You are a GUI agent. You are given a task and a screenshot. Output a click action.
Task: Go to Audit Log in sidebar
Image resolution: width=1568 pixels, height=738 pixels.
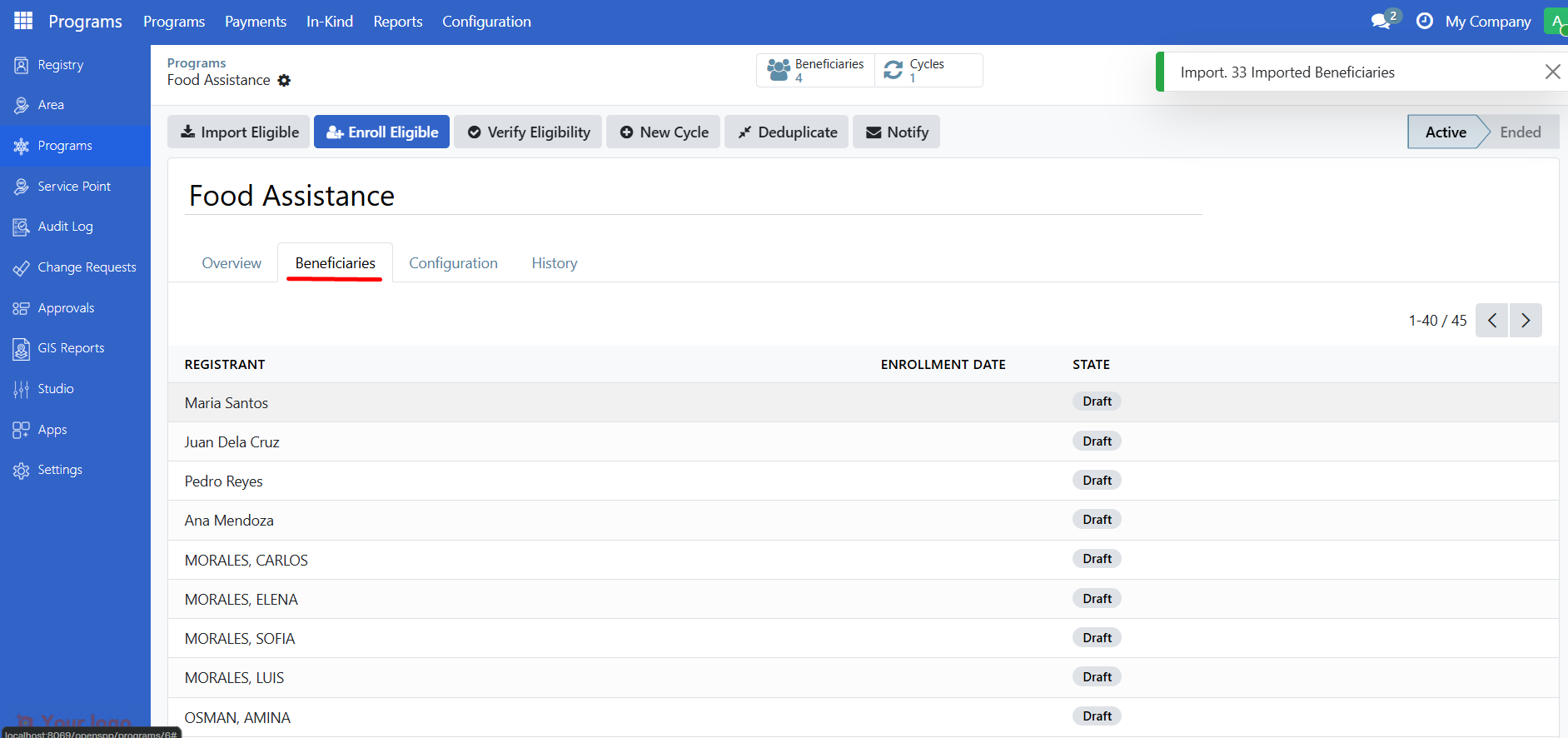(65, 227)
